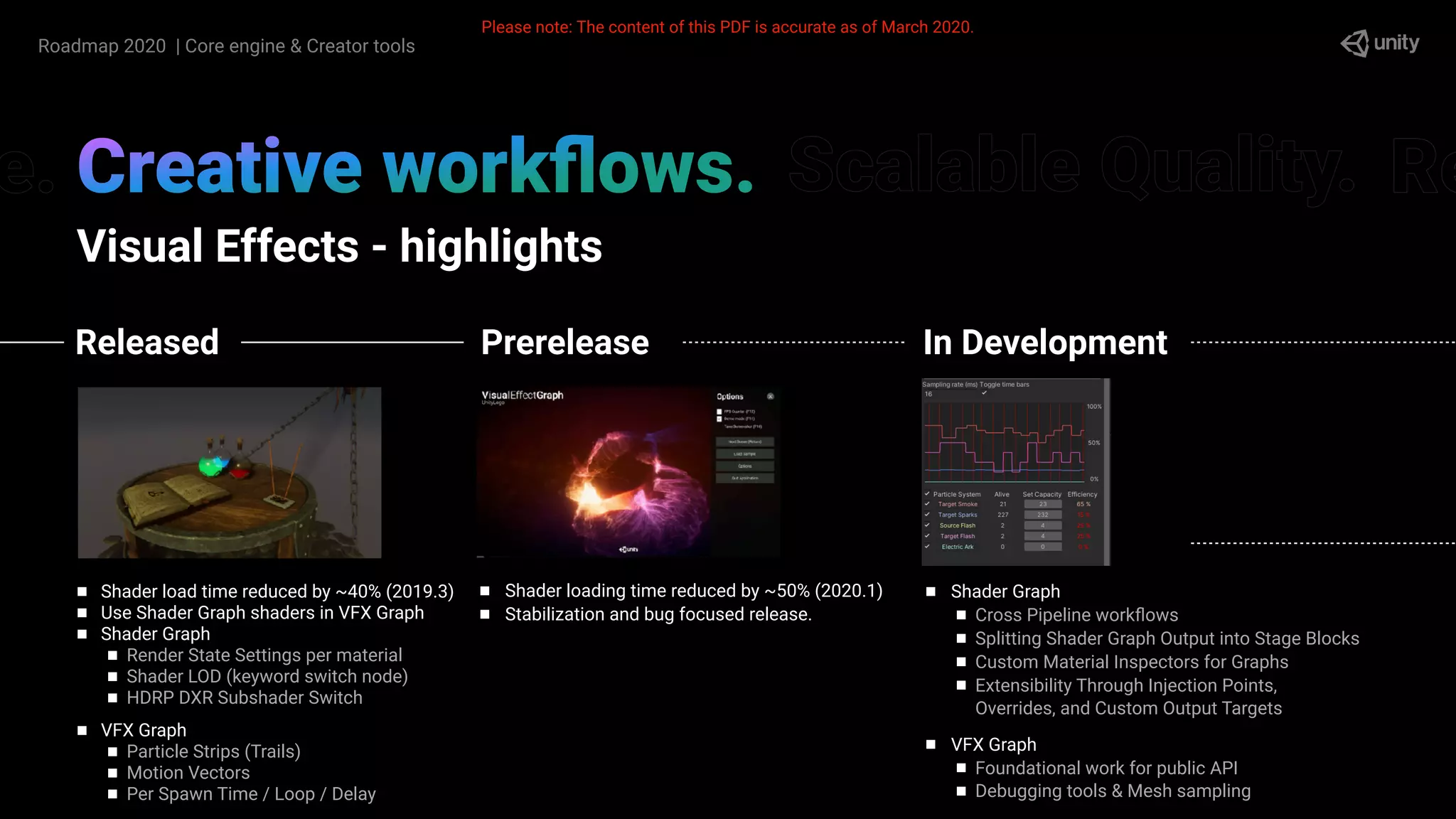Click the Alive column header

[1002, 494]
